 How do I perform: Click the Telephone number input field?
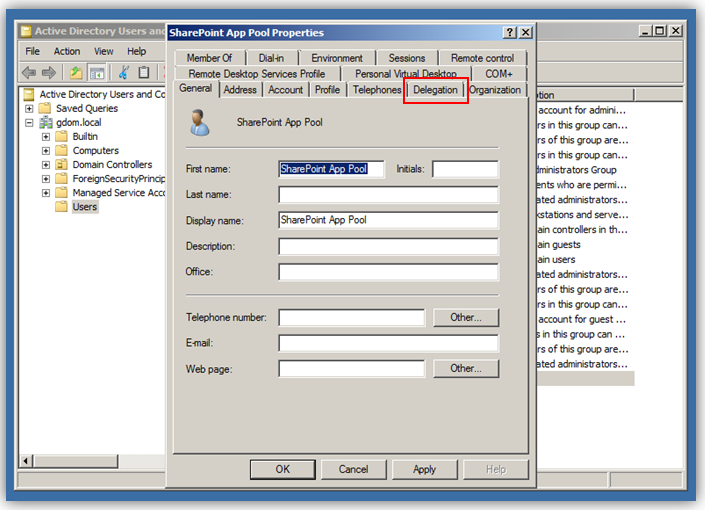tap(352, 318)
